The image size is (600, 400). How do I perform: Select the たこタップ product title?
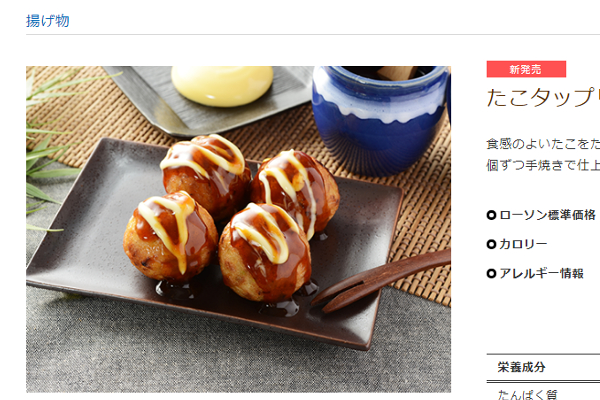(x=543, y=98)
